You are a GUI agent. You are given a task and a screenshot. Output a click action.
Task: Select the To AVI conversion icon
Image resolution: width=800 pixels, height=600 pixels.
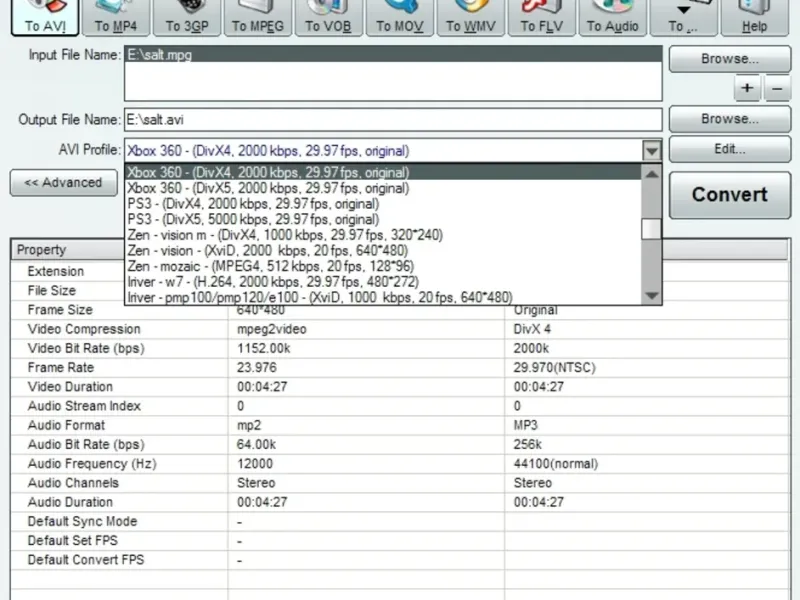point(45,17)
